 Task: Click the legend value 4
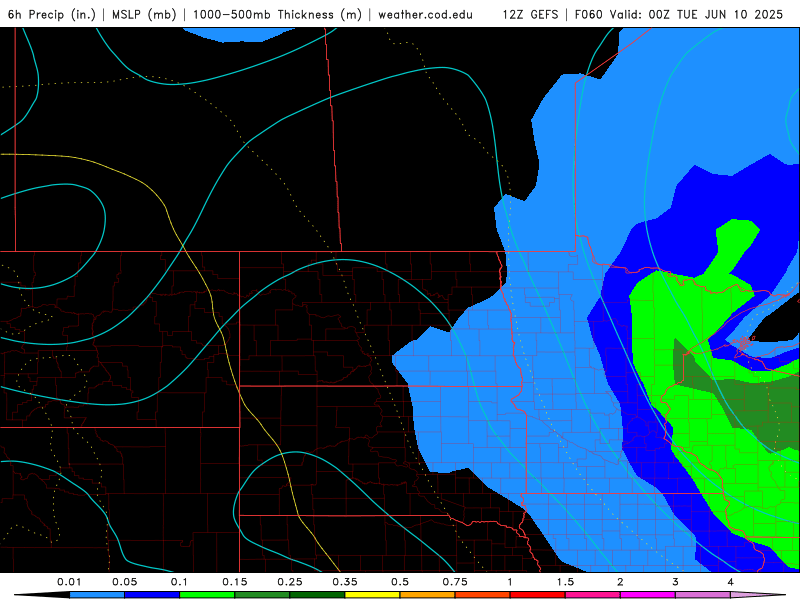731,582
